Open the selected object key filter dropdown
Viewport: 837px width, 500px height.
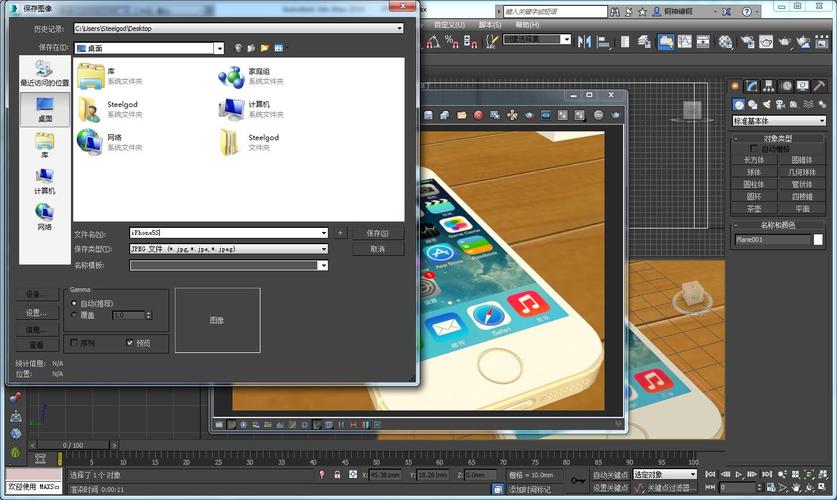(x=665, y=474)
